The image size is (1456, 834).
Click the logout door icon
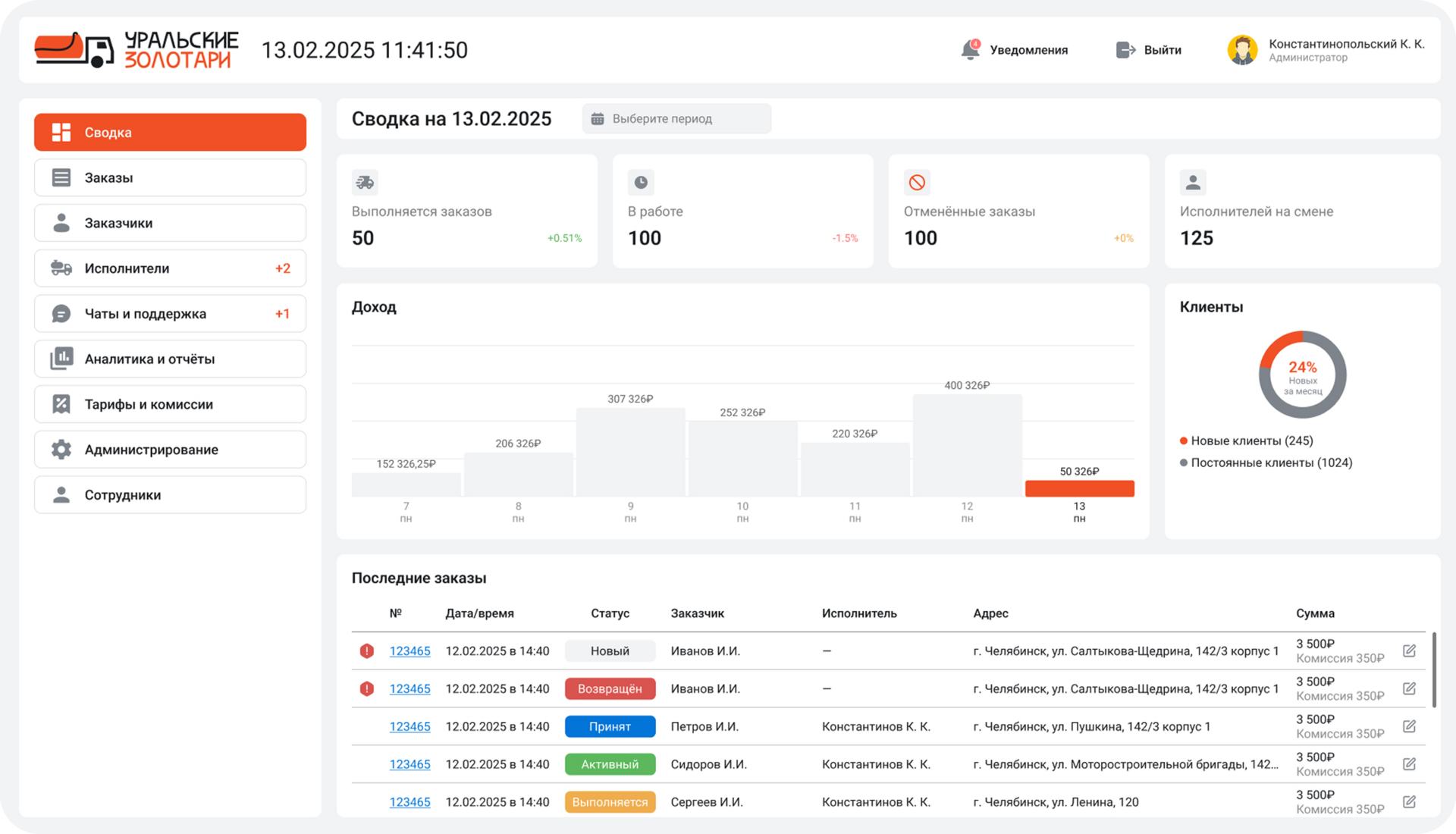pyautogui.click(x=1125, y=50)
